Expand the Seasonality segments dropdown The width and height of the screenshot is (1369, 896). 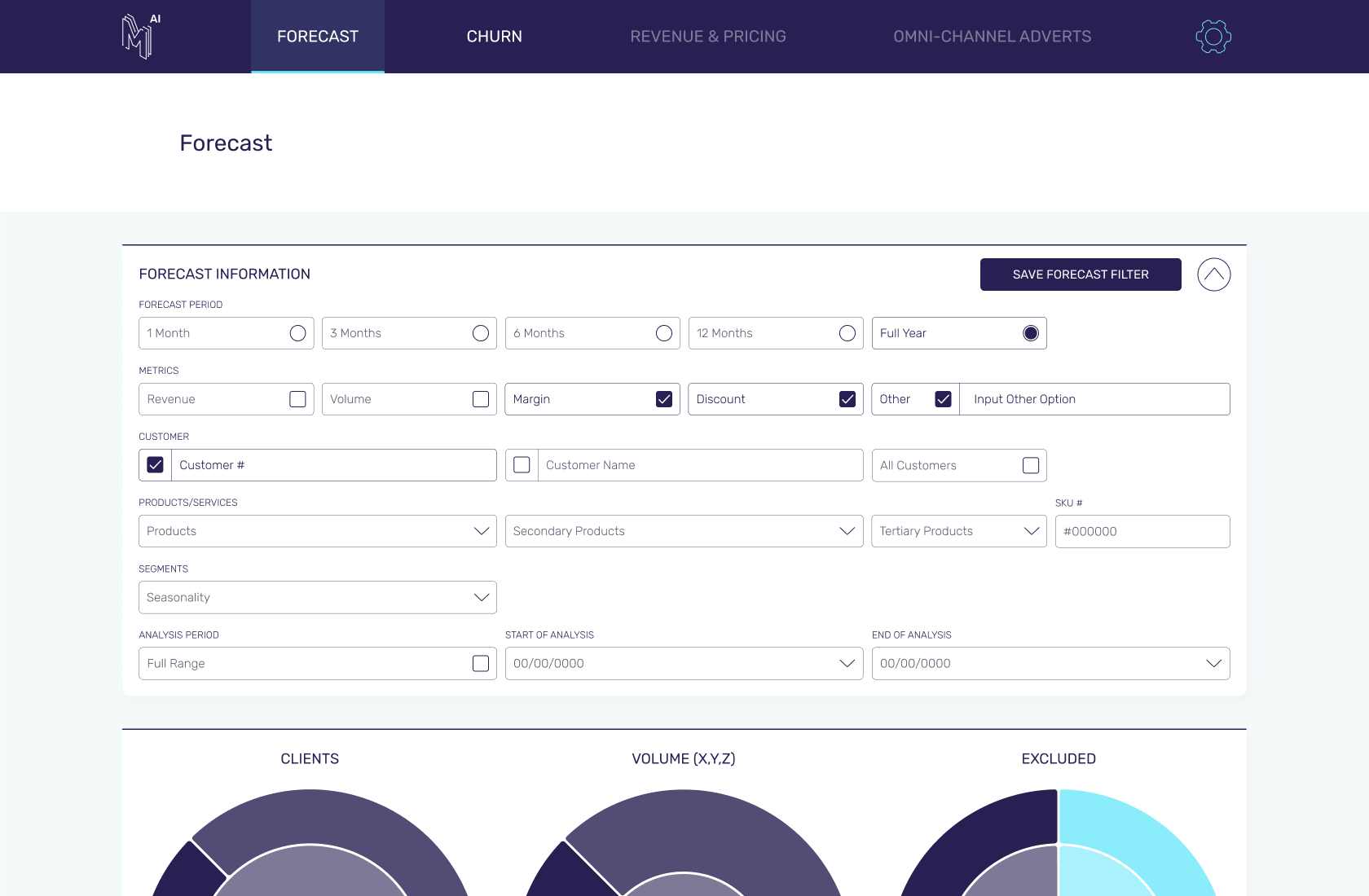[318, 597]
